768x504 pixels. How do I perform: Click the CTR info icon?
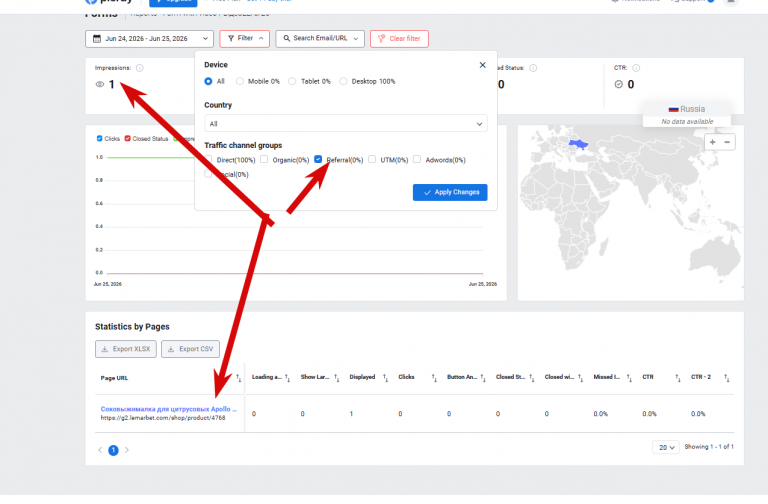[636, 68]
